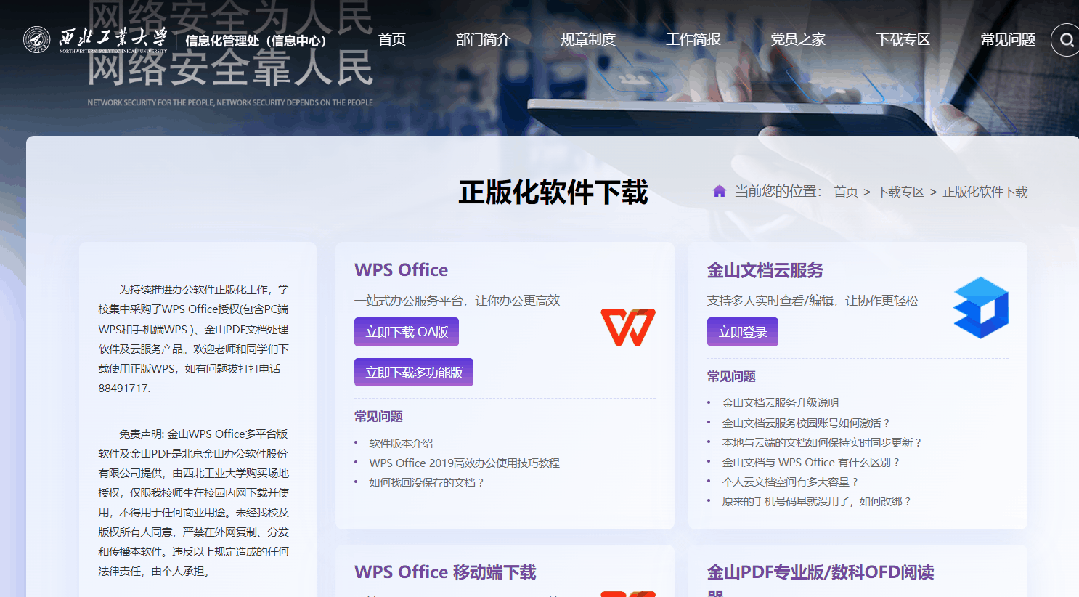The width and height of the screenshot is (1079, 597).
Task: Open the 工作简报 navigation menu
Action: click(692, 40)
